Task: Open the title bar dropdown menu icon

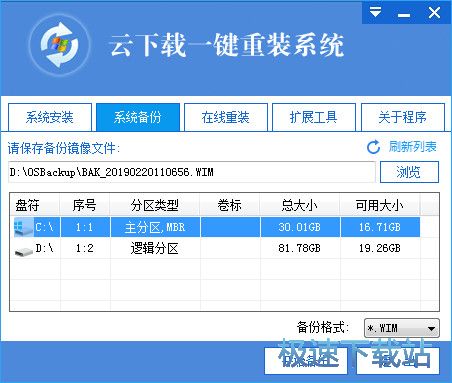Action: tap(375, 13)
